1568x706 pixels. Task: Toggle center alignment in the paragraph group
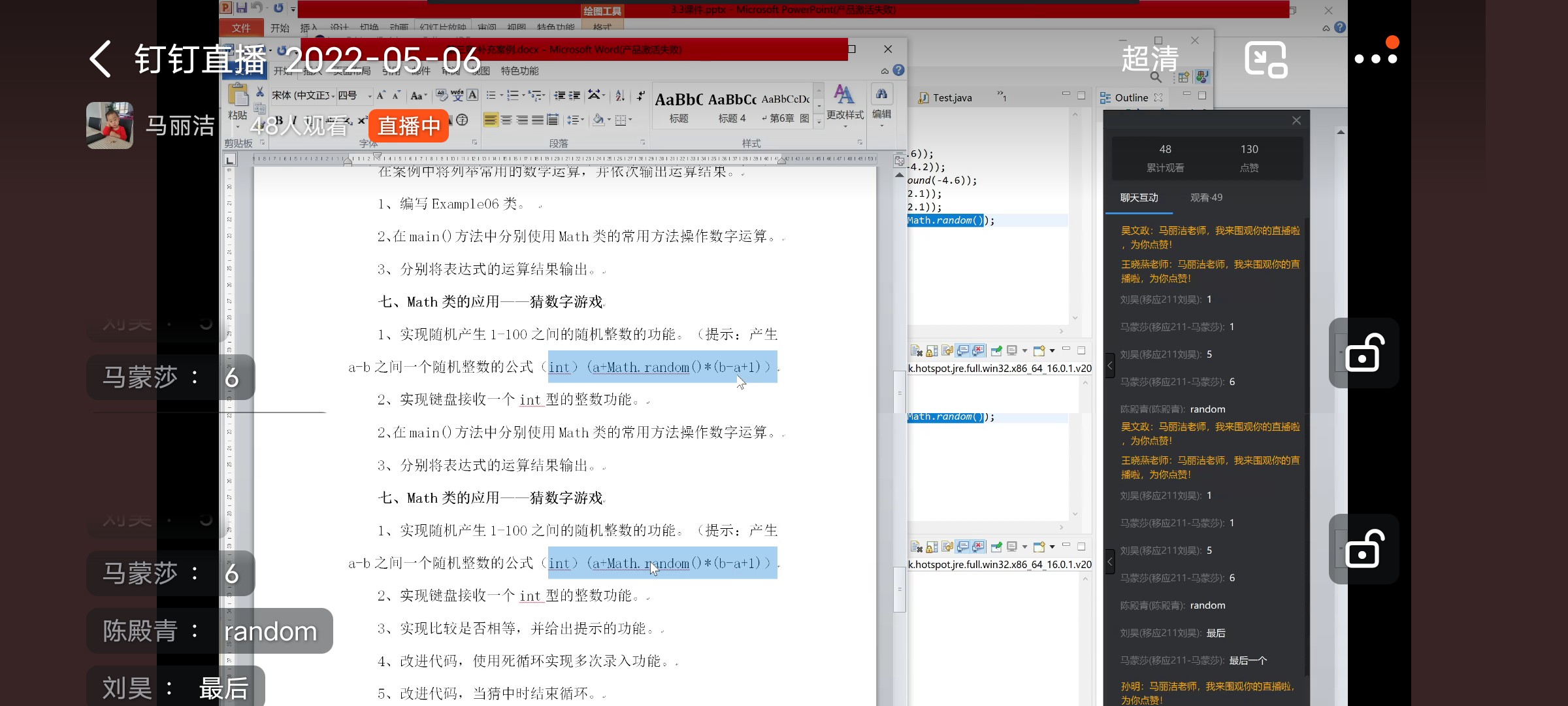pyautogui.click(x=506, y=120)
